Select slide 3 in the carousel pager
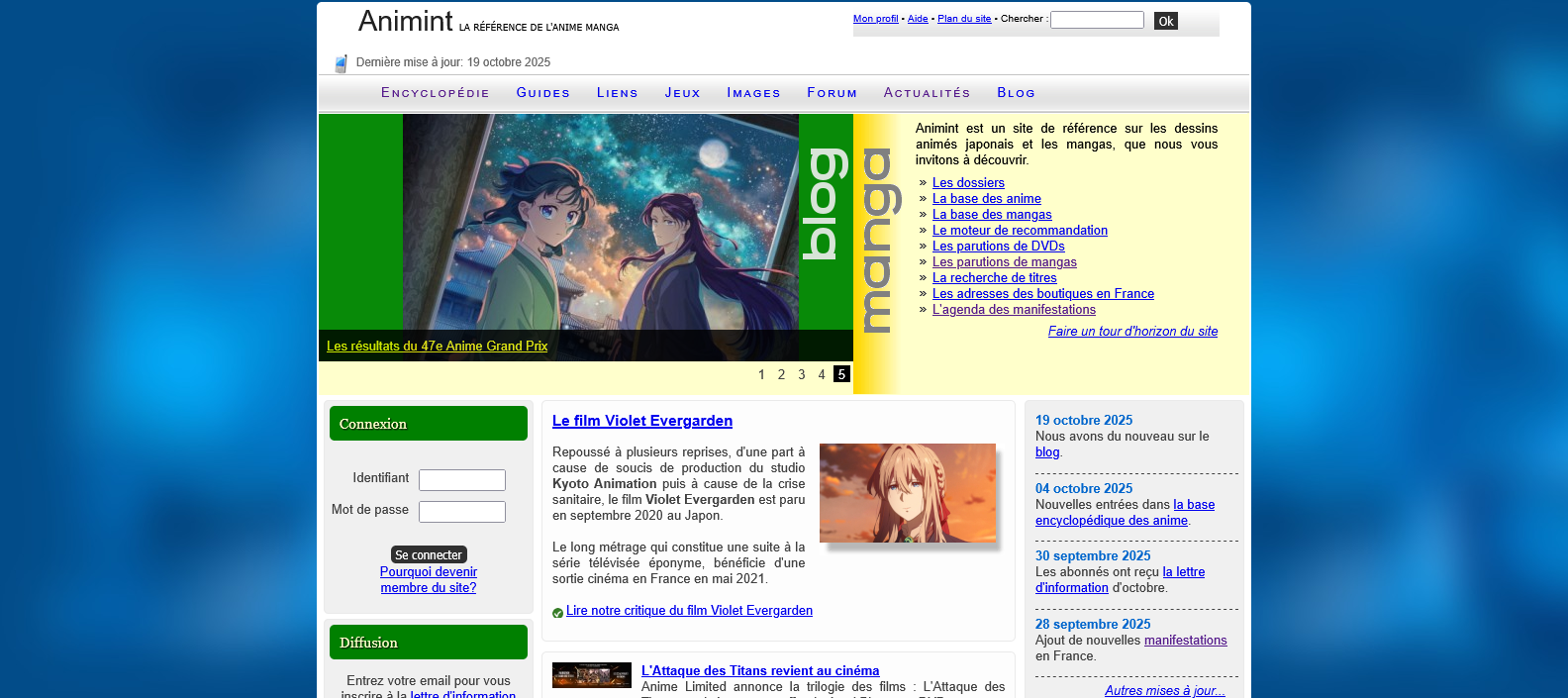 (x=802, y=374)
